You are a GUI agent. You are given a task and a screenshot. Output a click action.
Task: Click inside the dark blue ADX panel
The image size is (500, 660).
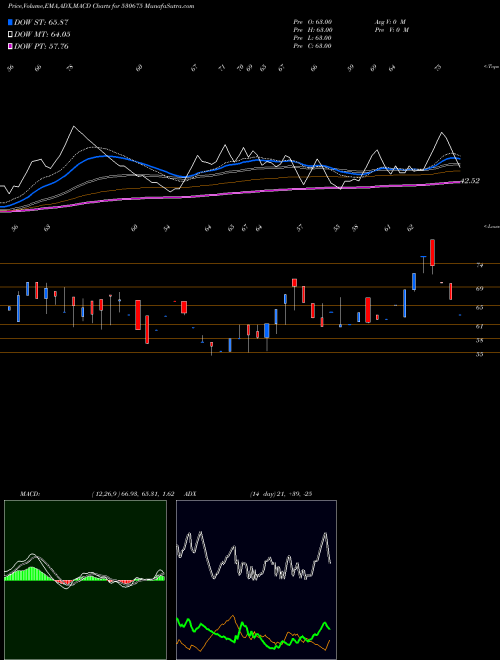click(256, 580)
